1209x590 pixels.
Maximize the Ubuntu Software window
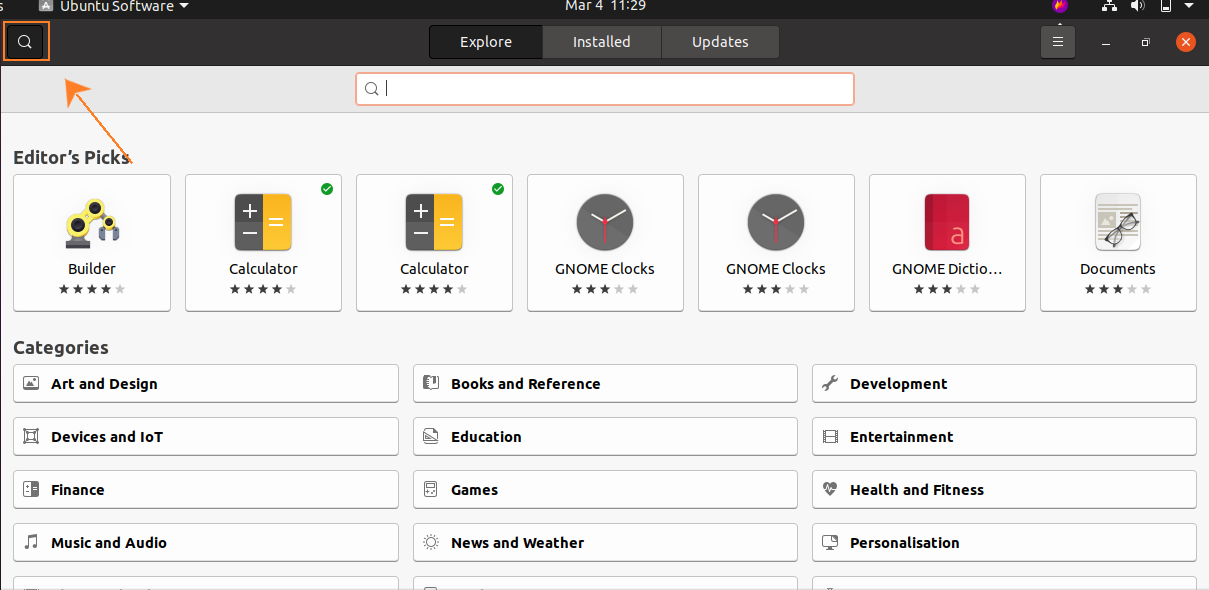[1146, 42]
